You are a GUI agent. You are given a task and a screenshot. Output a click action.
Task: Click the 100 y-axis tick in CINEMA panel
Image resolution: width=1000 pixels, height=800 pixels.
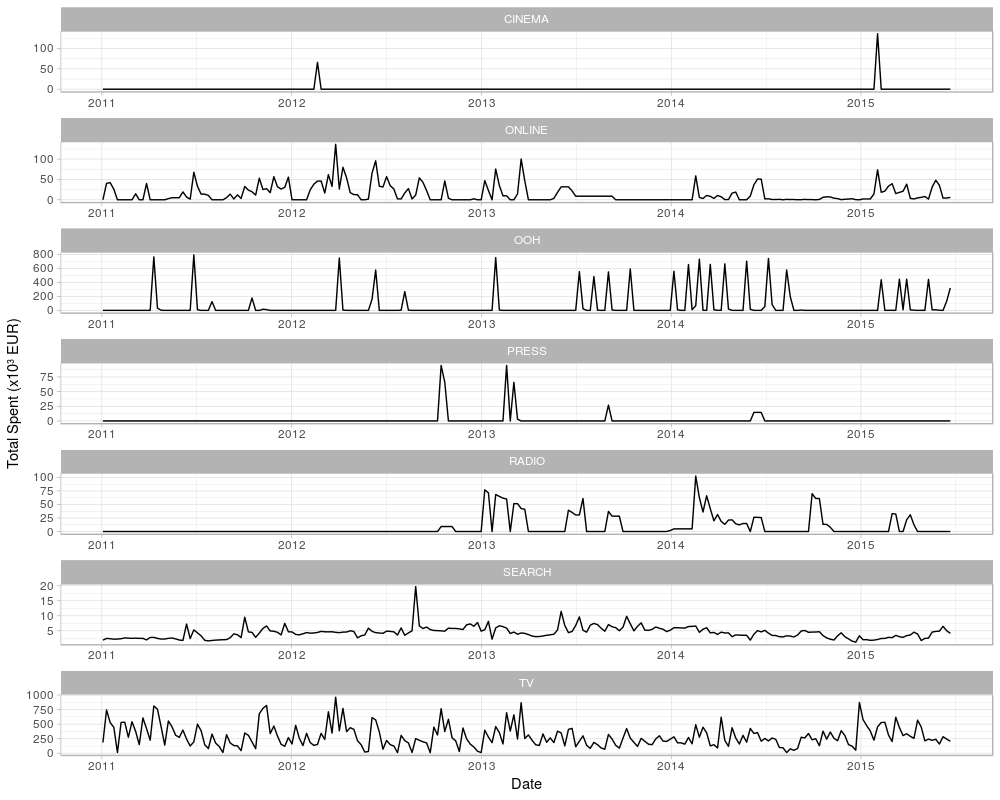pyautogui.click(x=45, y=48)
